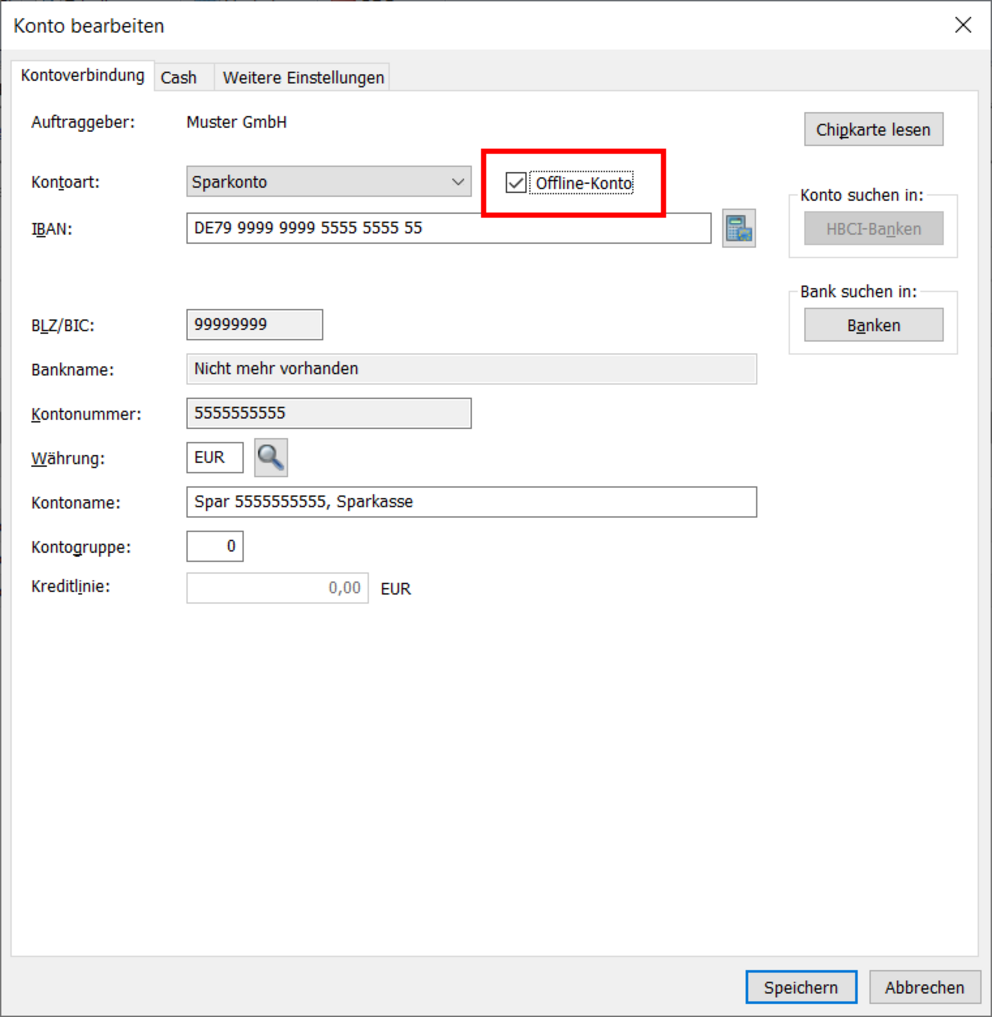Viewport: 992px width, 1017px height.
Task: Cancel the dialog with Abbrechen
Action: coord(924,987)
